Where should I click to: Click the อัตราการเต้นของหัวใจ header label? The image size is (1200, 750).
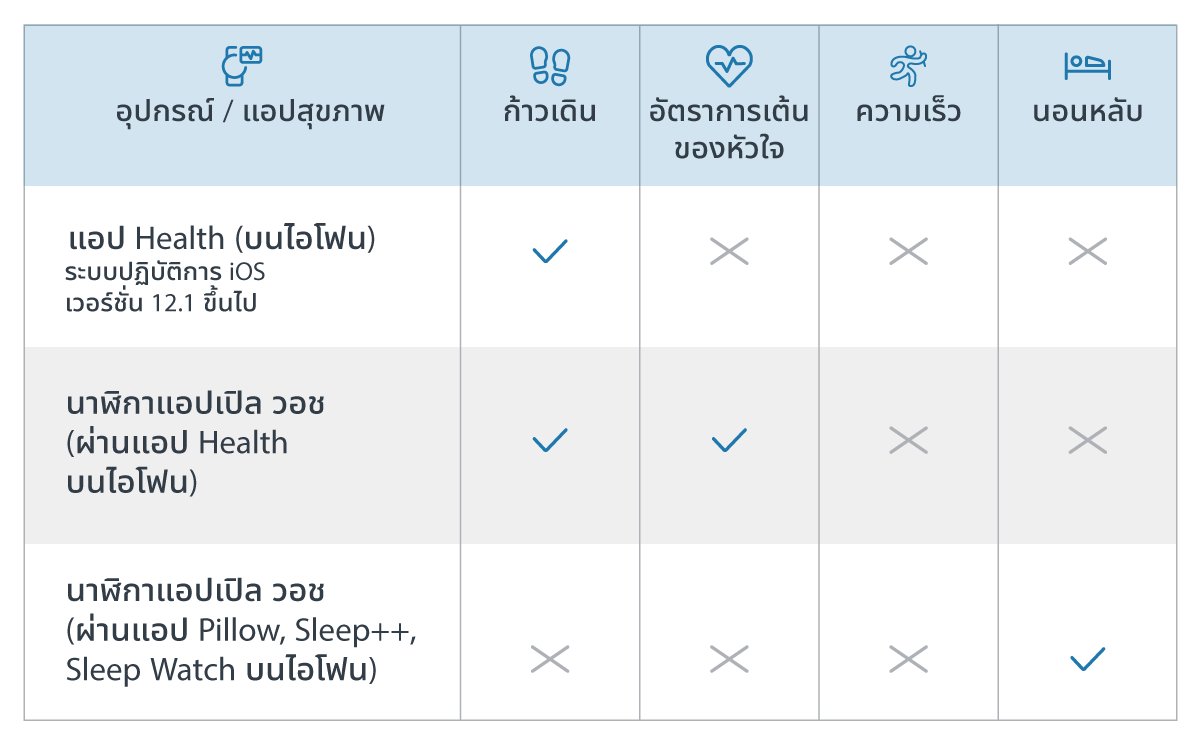click(x=729, y=130)
